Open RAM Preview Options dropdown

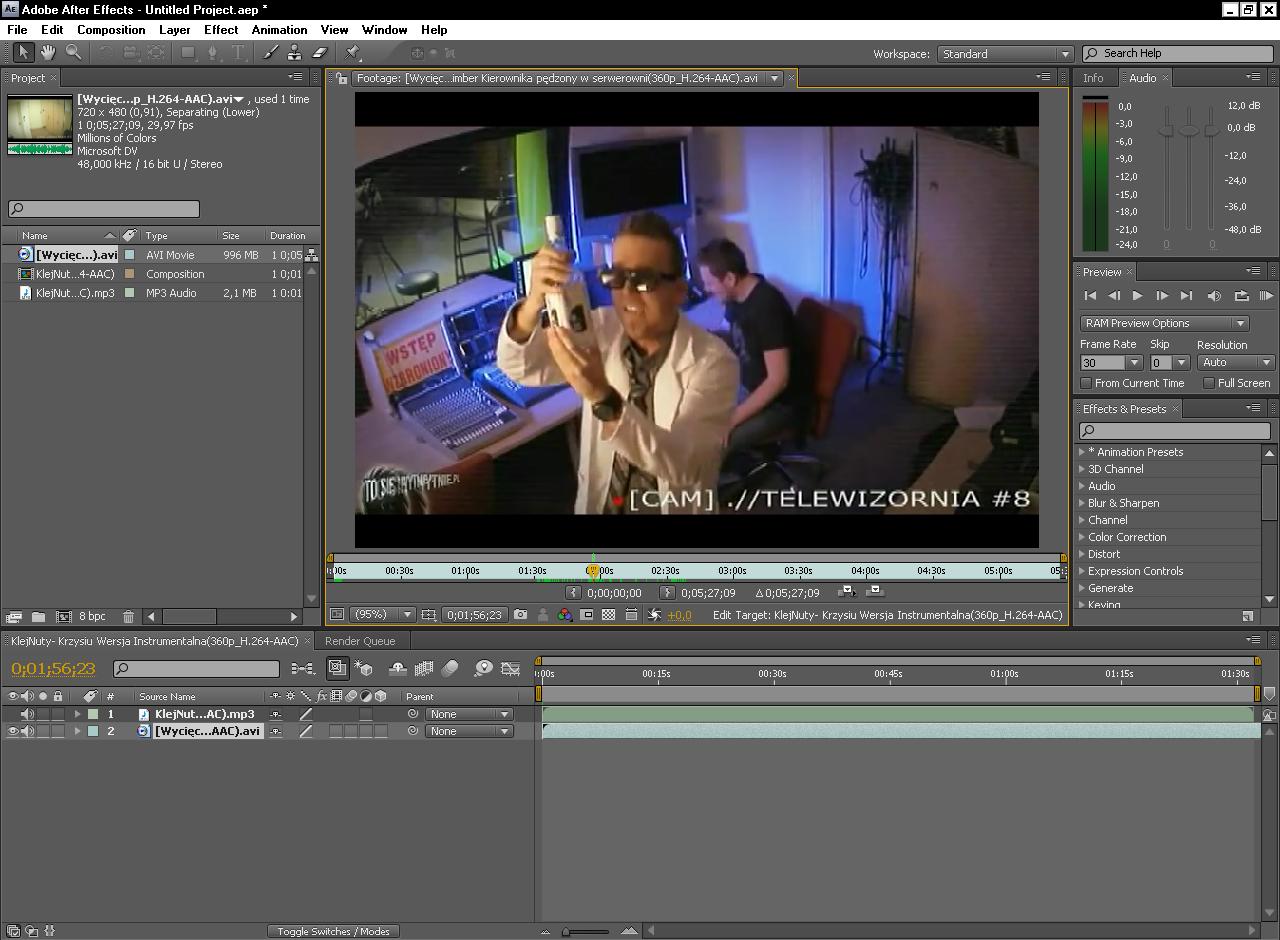(1164, 323)
